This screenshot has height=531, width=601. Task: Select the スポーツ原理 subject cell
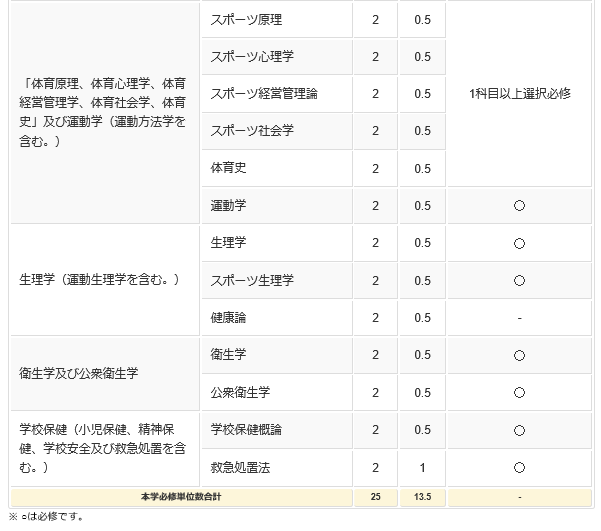coord(277,20)
